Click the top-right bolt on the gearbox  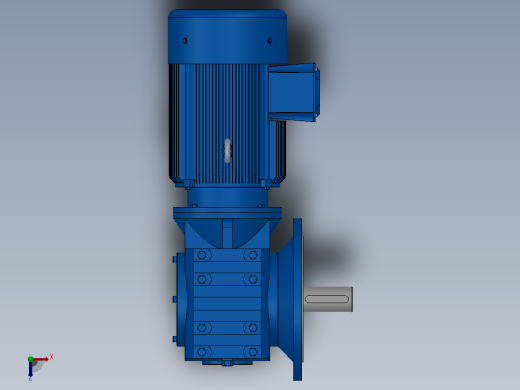pyautogui.click(x=253, y=255)
